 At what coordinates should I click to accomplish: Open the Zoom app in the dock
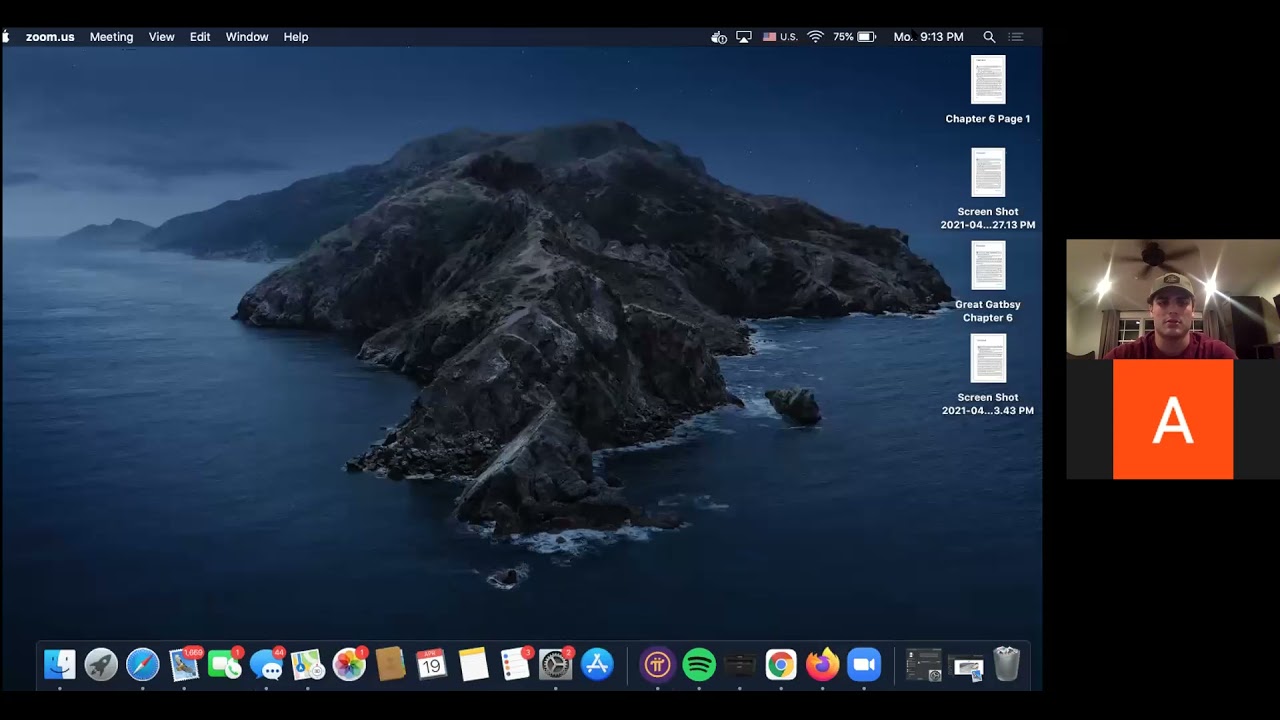[x=864, y=665]
